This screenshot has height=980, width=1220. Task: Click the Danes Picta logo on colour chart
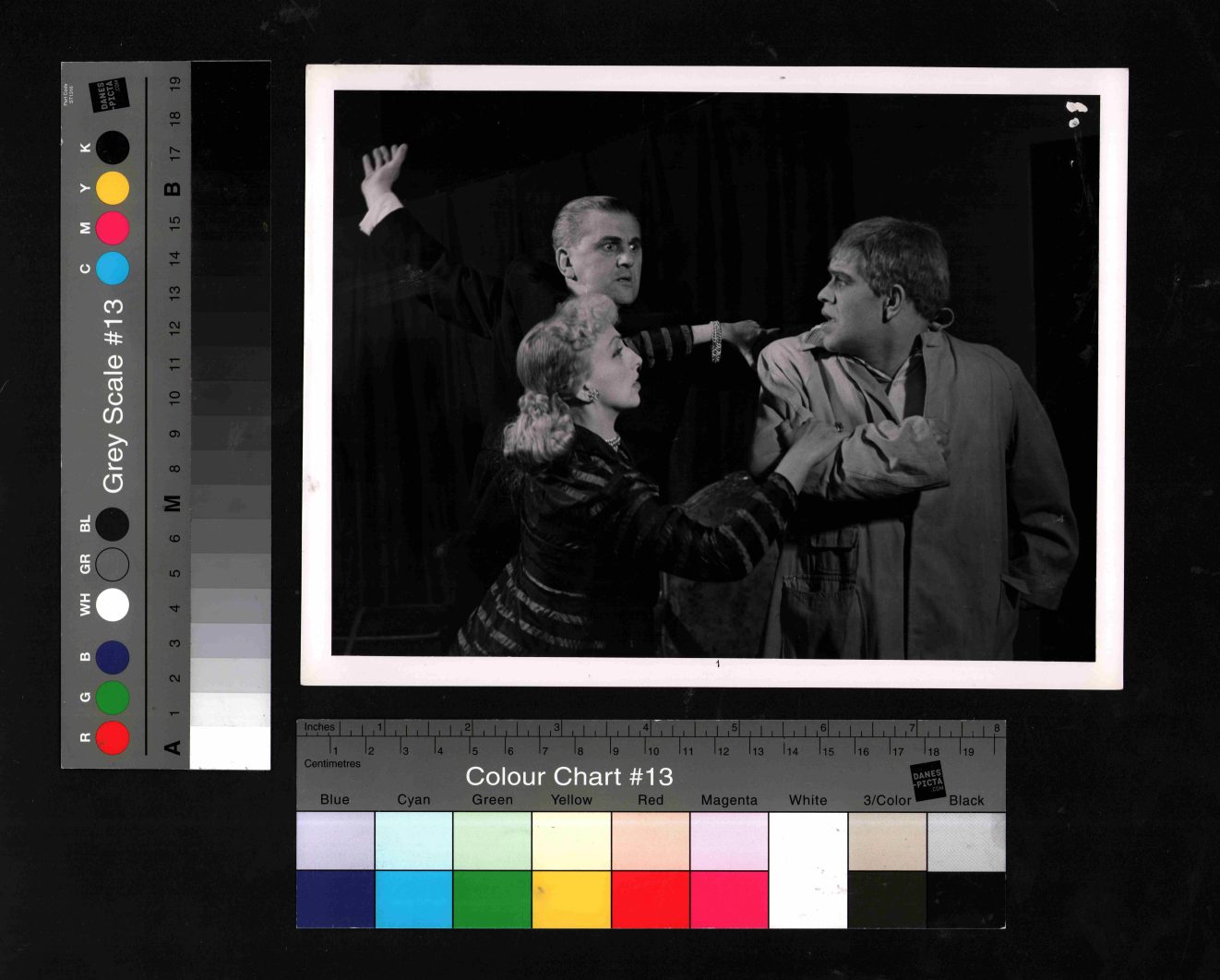point(927,781)
